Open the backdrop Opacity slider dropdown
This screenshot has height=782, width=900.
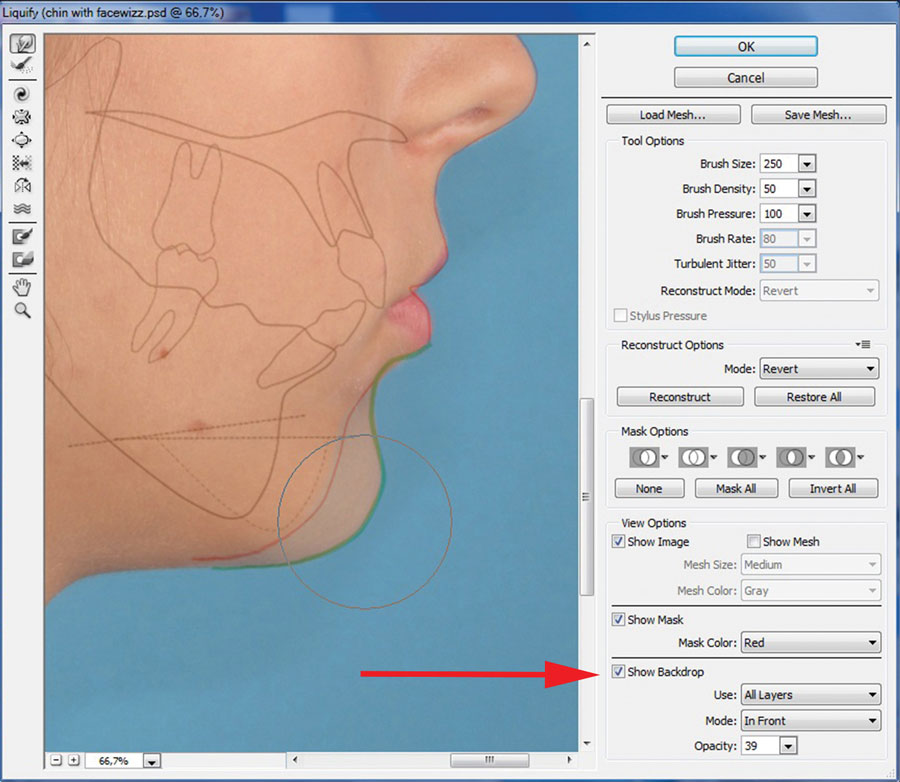click(788, 747)
